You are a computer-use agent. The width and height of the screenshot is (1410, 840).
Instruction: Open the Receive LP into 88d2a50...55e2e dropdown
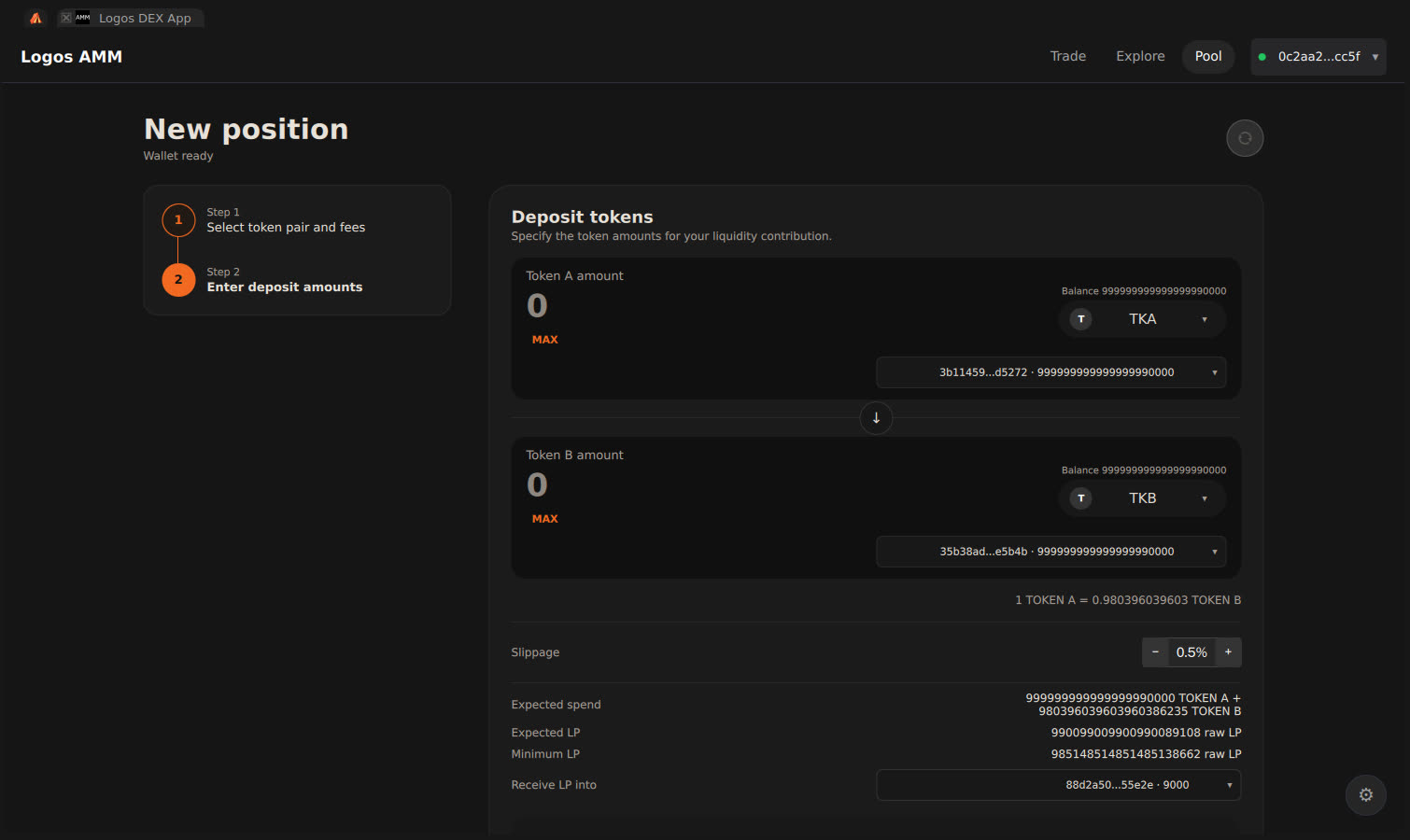click(x=1058, y=785)
